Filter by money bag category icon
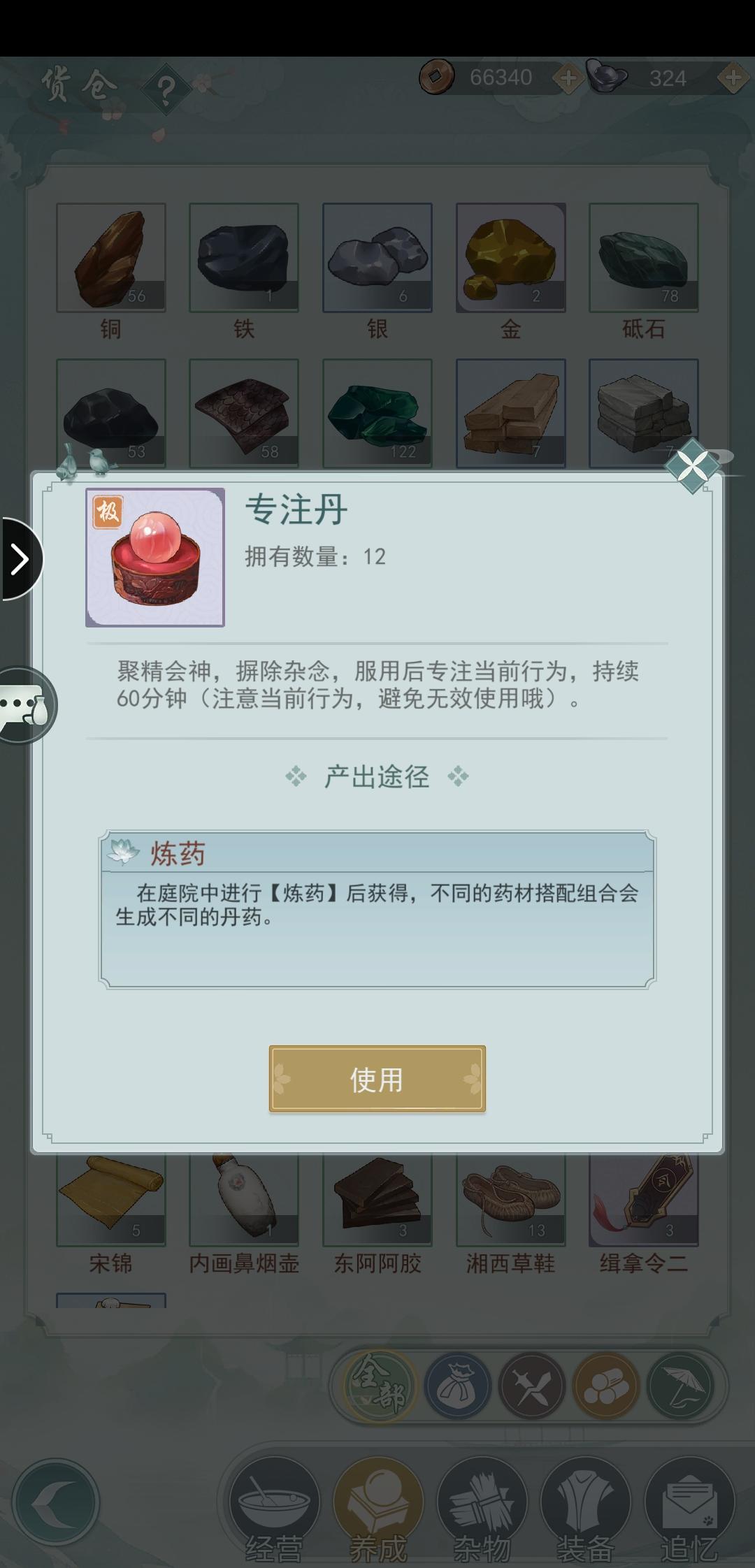This screenshot has width=755, height=1568. [x=457, y=1386]
